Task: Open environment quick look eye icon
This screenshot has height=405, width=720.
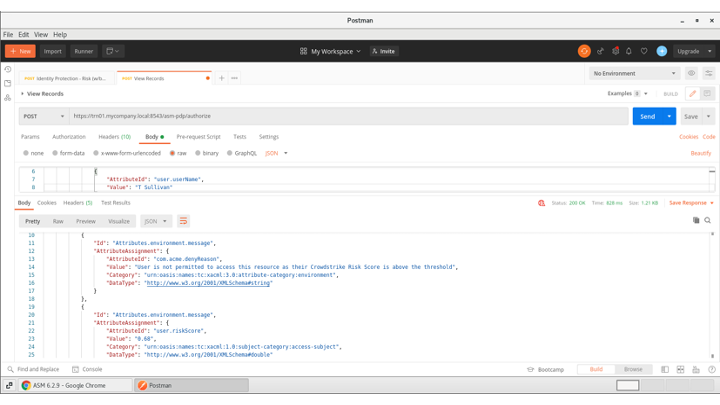Action: point(691,73)
